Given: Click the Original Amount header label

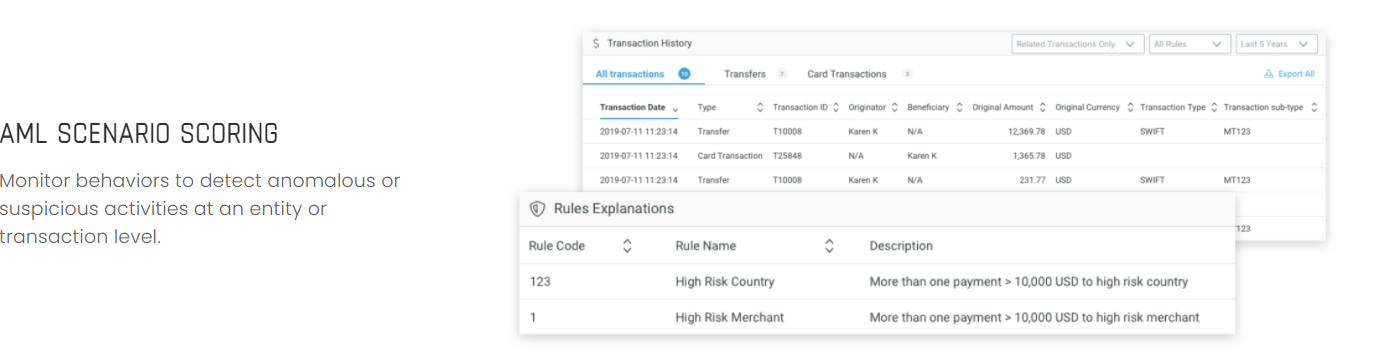Looking at the screenshot, I should click(1002, 107).
